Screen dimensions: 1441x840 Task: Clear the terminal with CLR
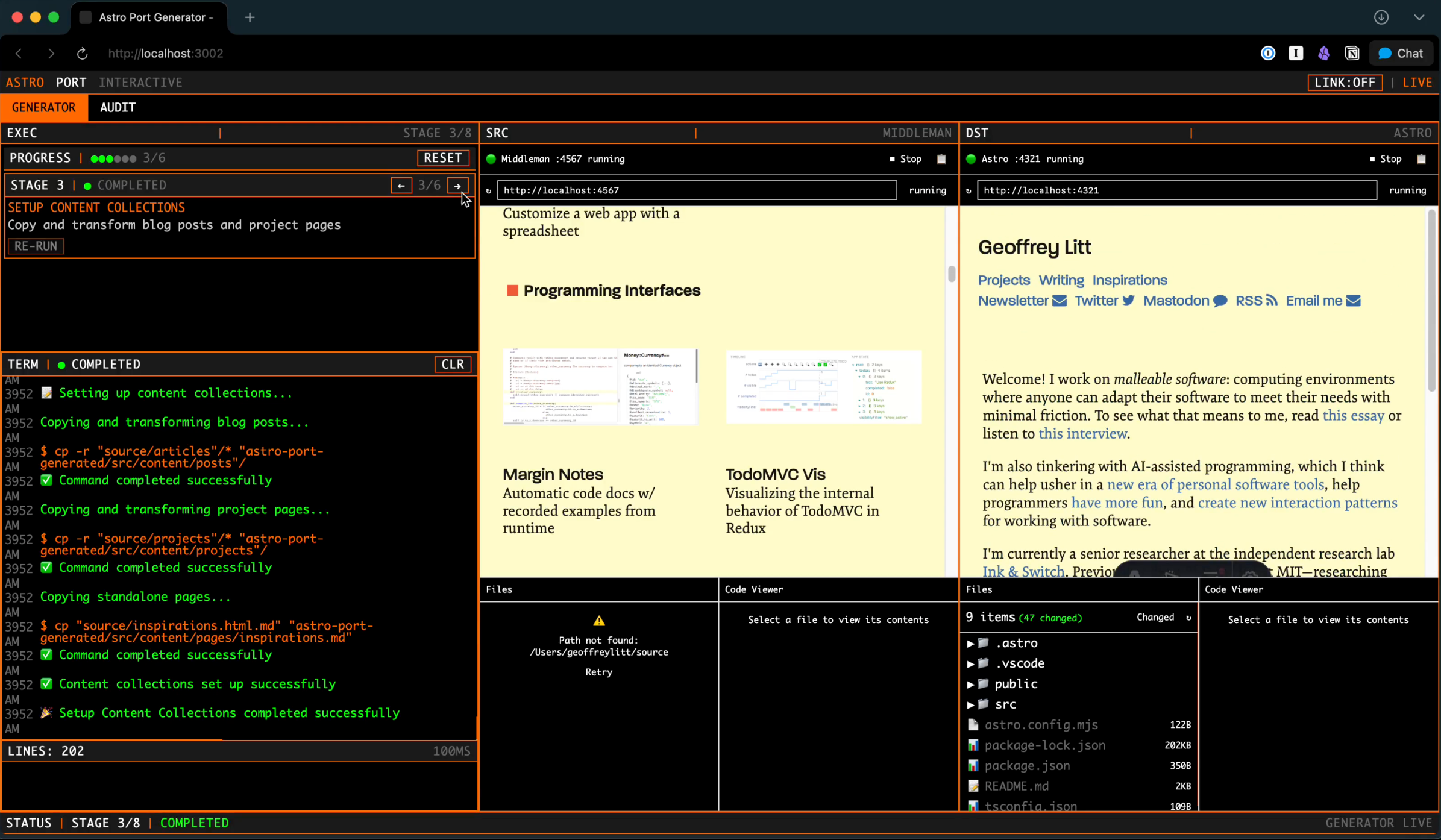coord(453,364)
